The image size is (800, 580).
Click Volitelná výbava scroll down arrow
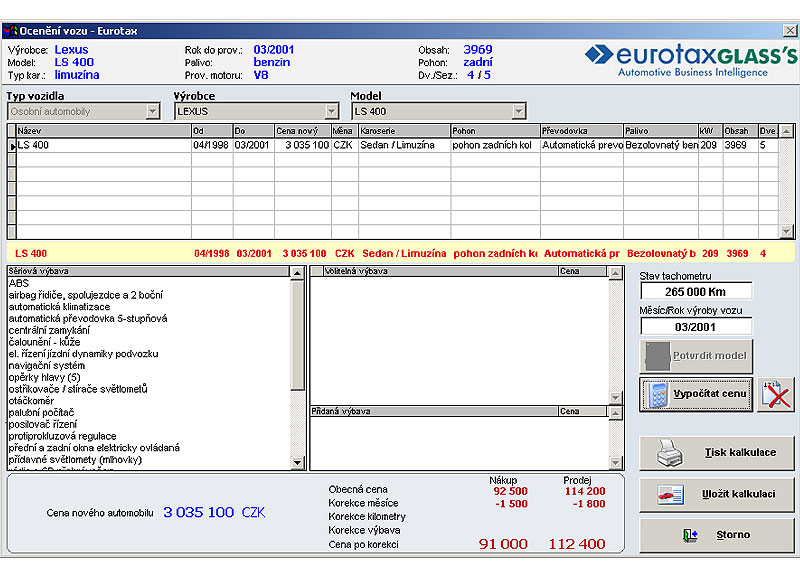point(616,397)
